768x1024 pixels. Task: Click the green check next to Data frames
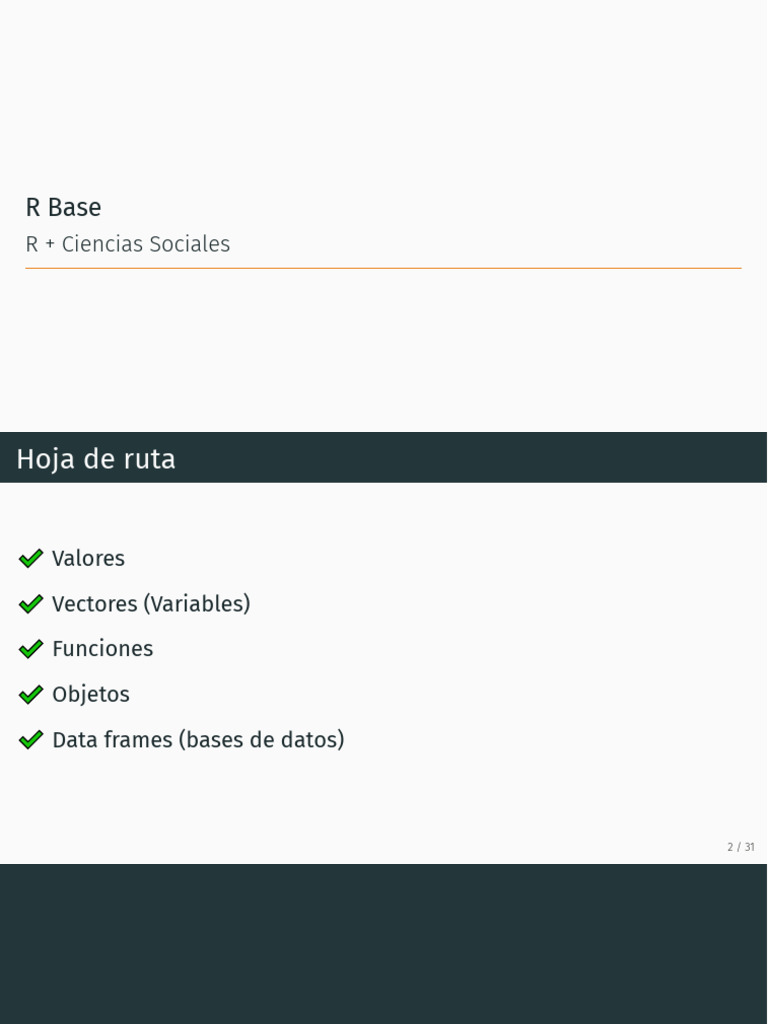[x=31, y=740]
